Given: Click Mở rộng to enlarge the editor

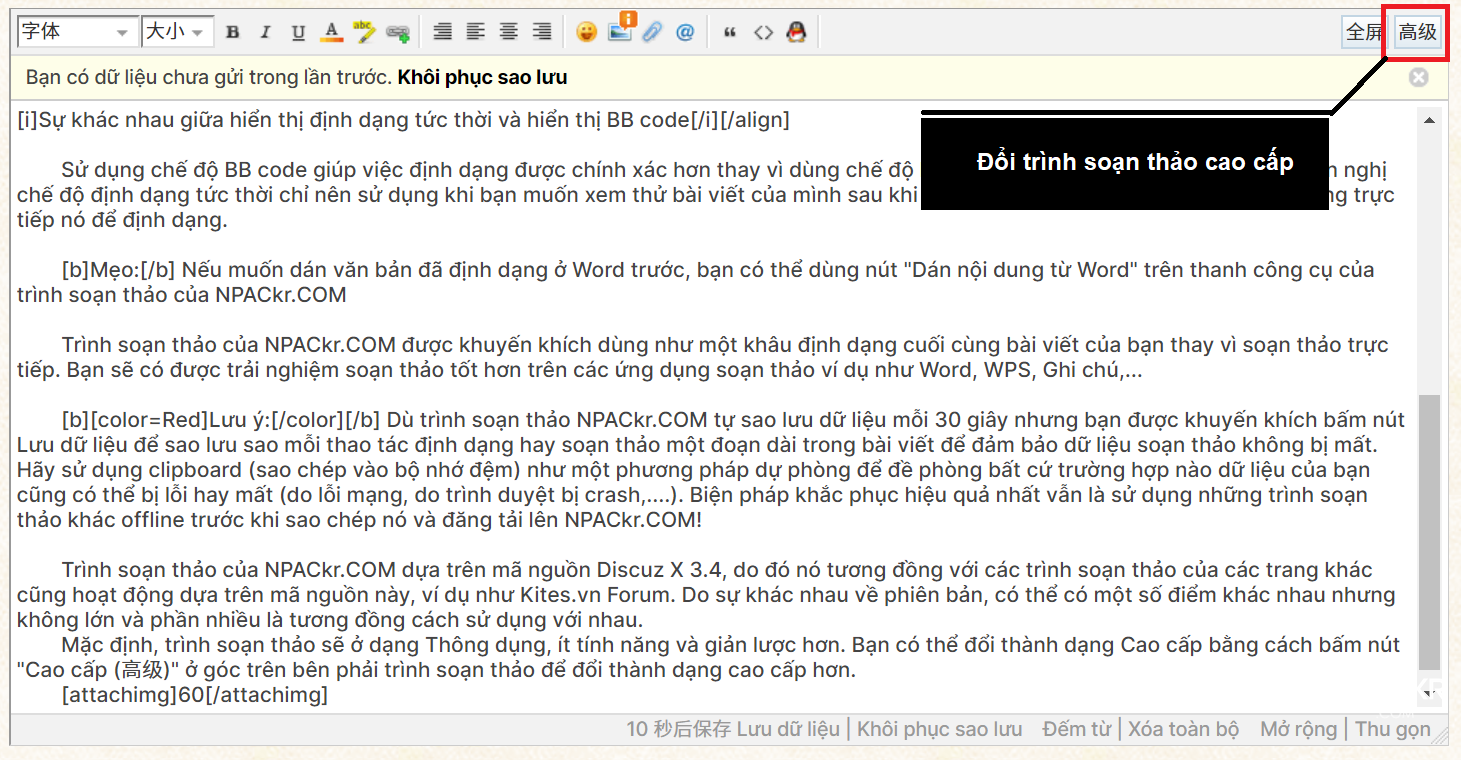Looking at the screenshot, I should click(x=1298, y=729).
